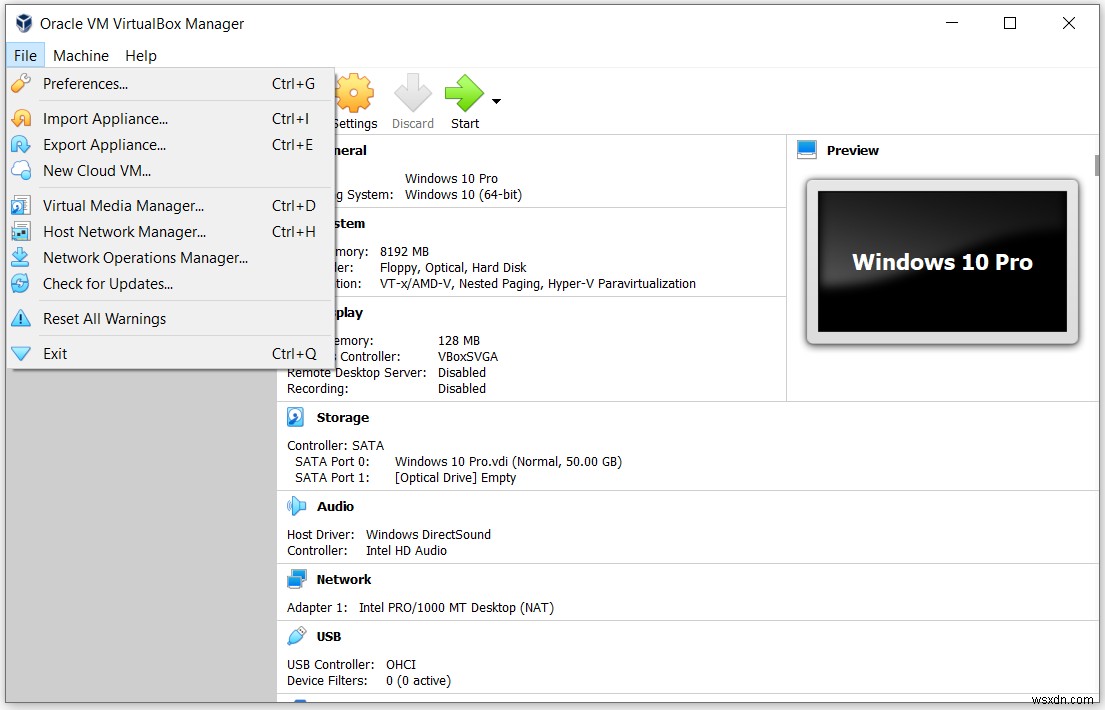Click the Storage section icon
Viewport: 1105px width, 710px height.
point(295,417)
